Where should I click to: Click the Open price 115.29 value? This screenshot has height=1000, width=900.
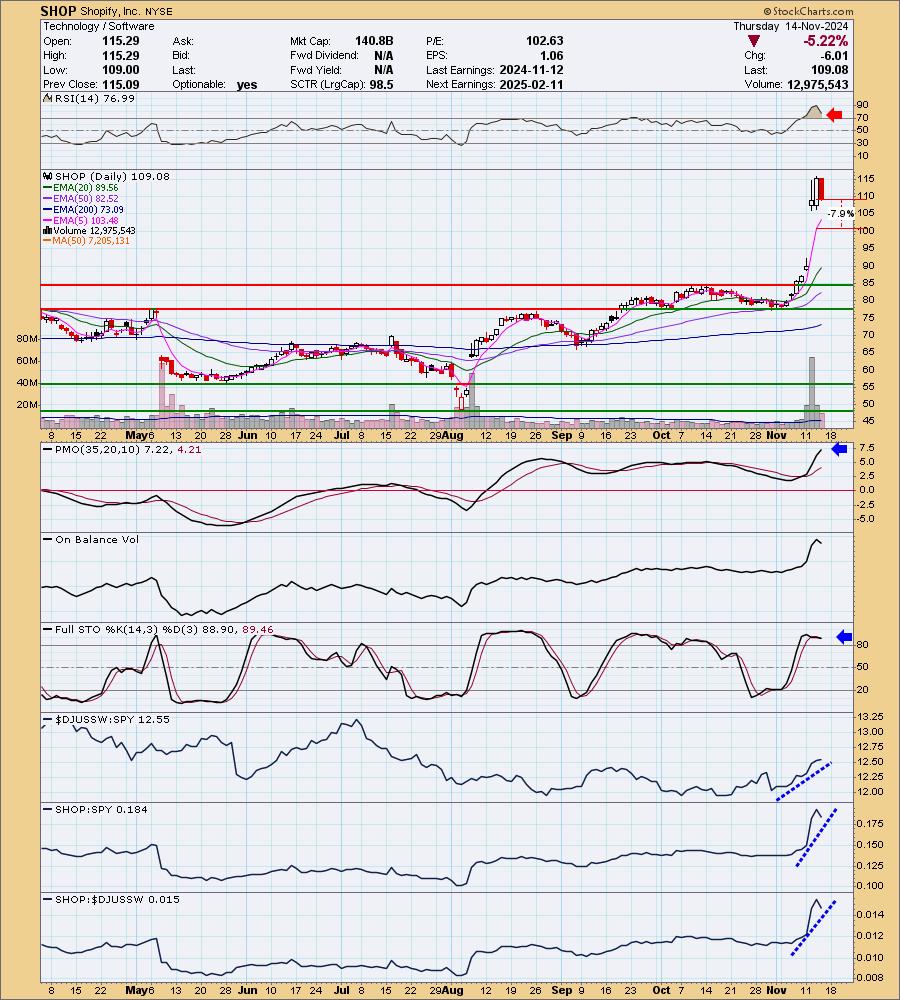point(121,41)
